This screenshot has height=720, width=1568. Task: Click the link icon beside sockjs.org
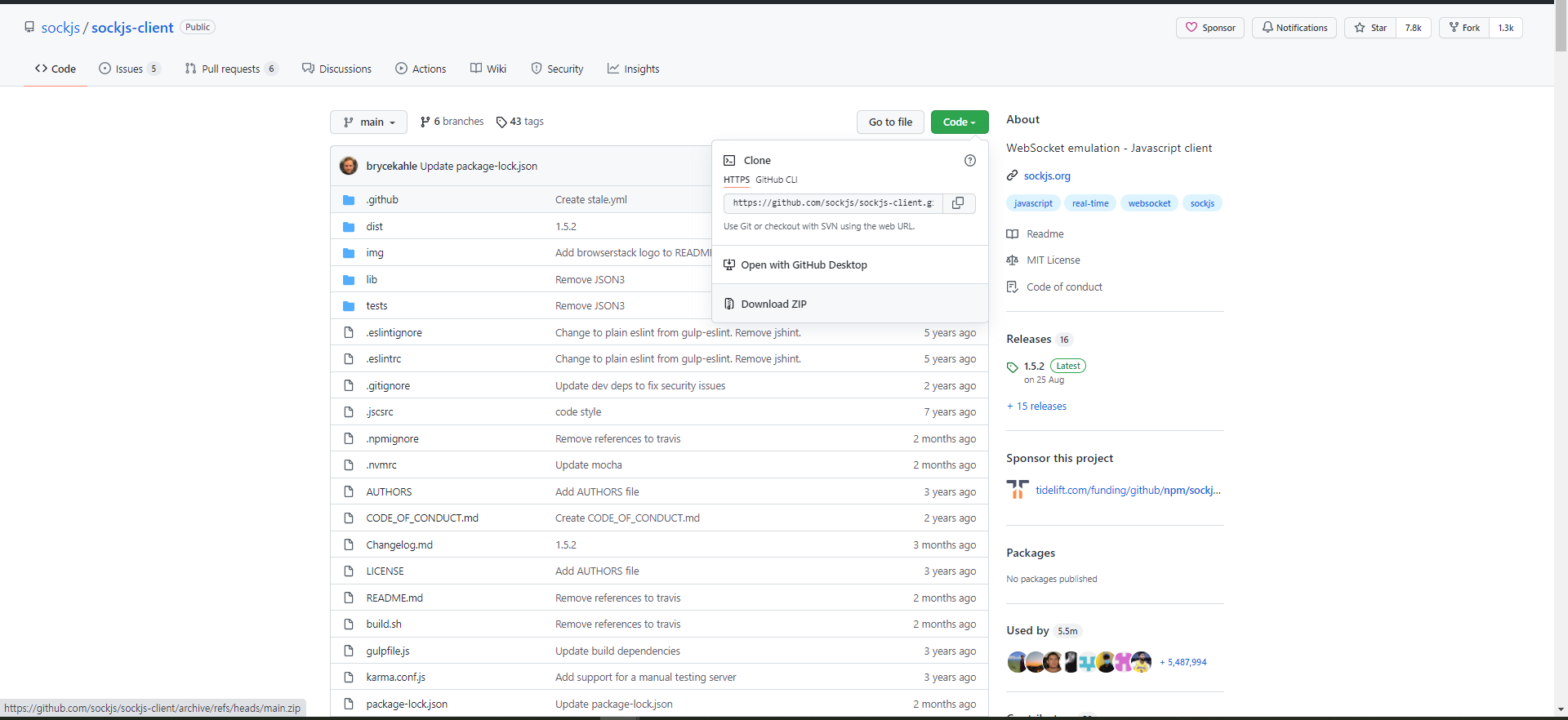(1013, 176)
